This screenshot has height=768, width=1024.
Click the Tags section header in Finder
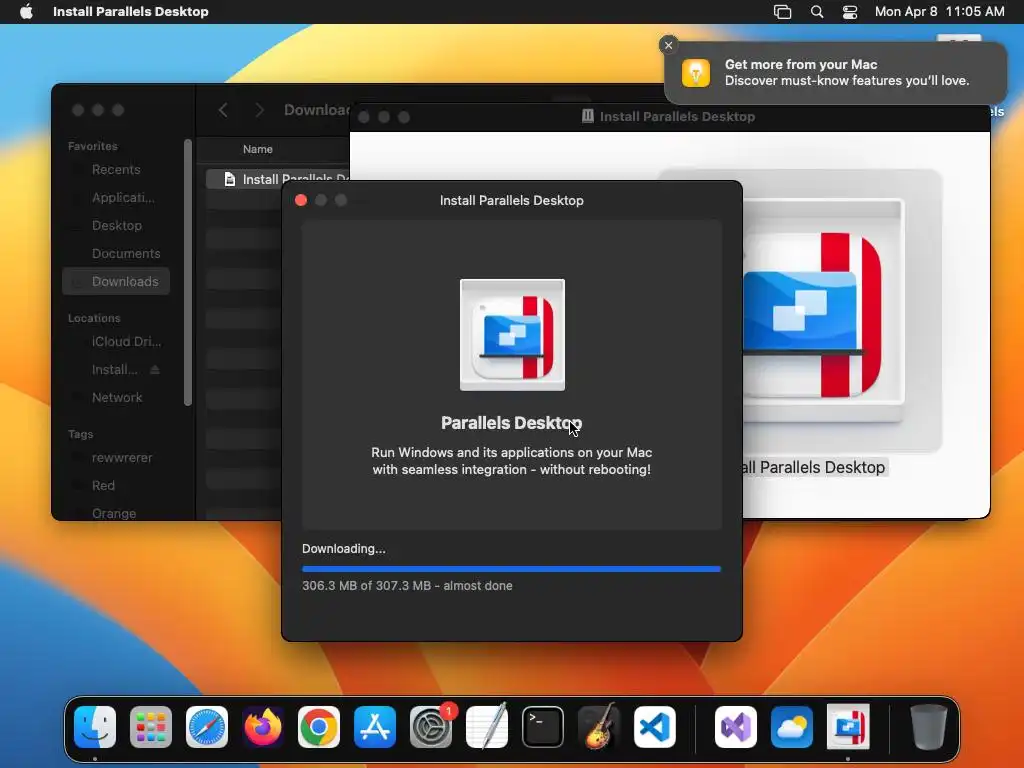[x=80, y=434]
